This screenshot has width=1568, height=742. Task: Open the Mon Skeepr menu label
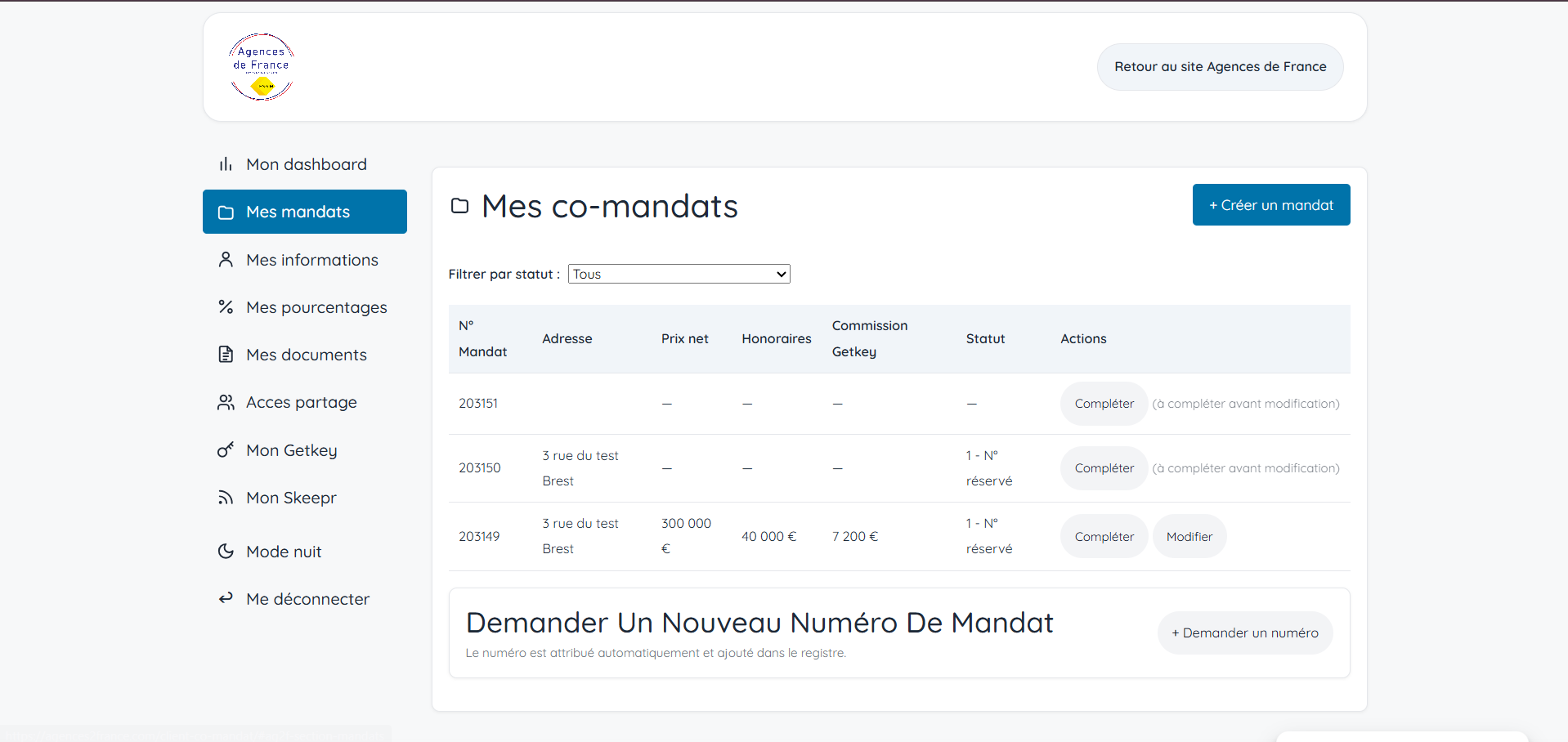[291, 498]
